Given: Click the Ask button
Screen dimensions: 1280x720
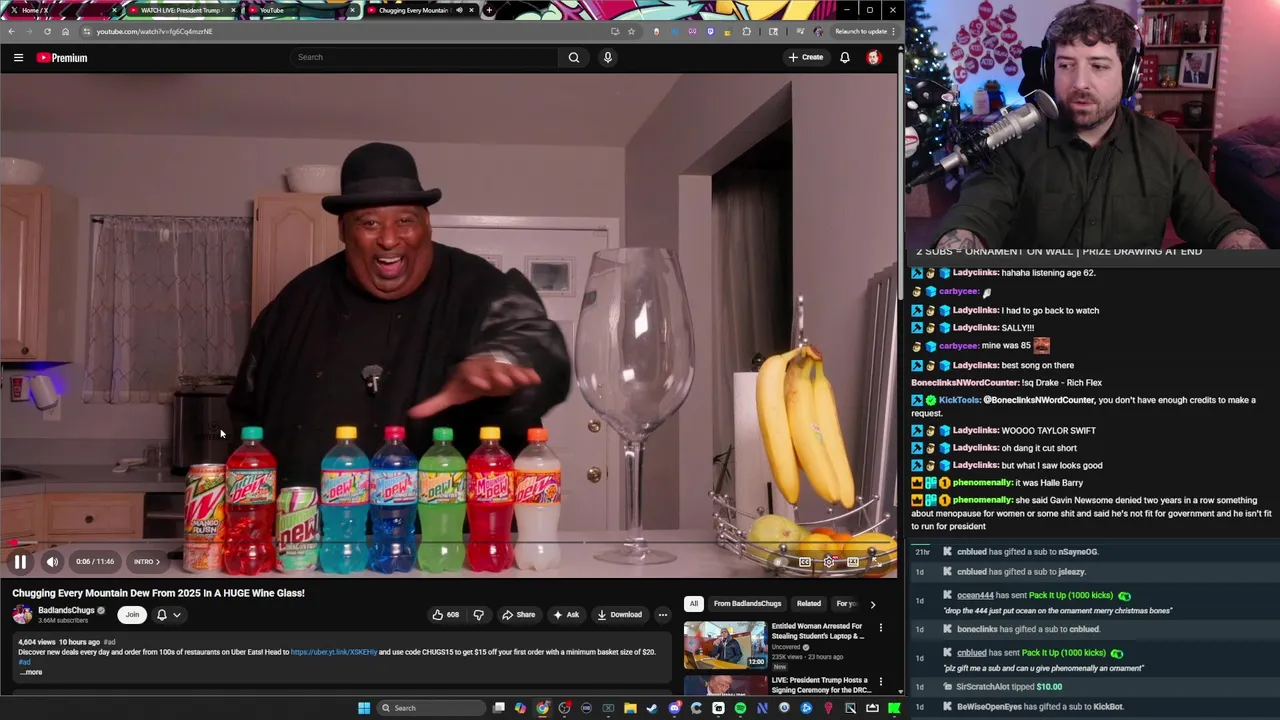Looking at the screenshot, I should pyautogui.click(x=566, y=615).
